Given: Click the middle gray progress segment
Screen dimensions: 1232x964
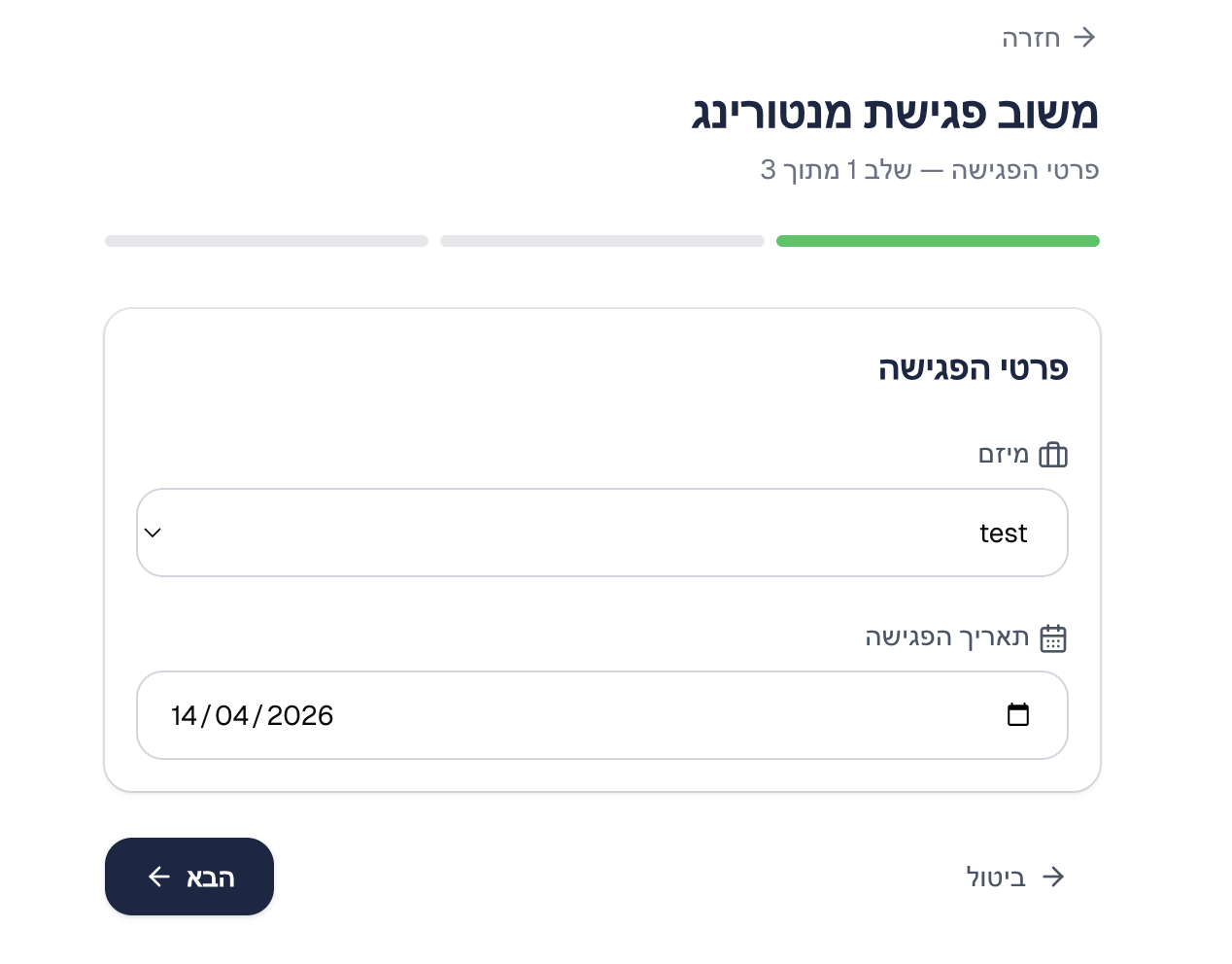Looking at the screenshot, I should 601,241.
